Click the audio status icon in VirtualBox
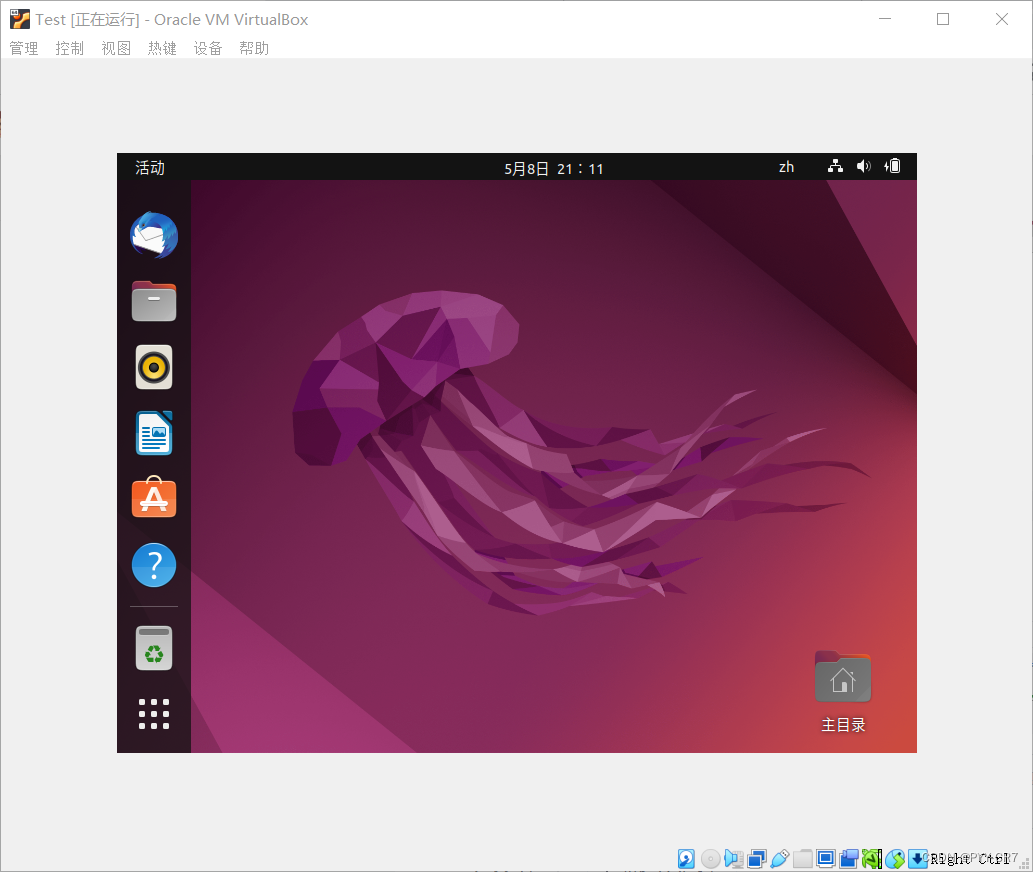1033x872 pixels. (733, 859)
